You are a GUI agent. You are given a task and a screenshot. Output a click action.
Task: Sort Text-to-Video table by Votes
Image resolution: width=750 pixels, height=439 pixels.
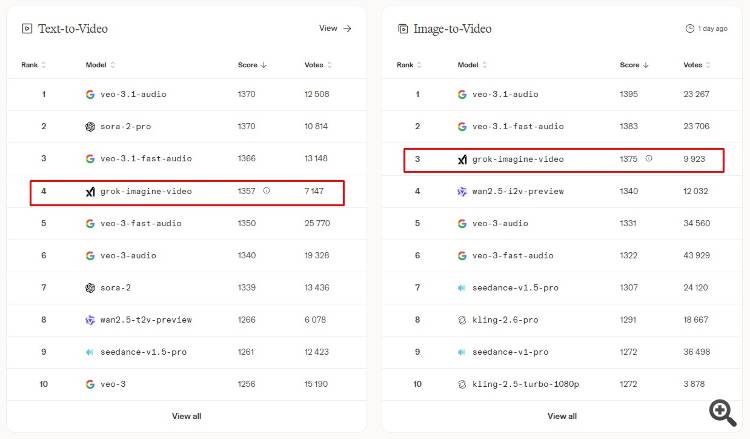pos(318,65)
